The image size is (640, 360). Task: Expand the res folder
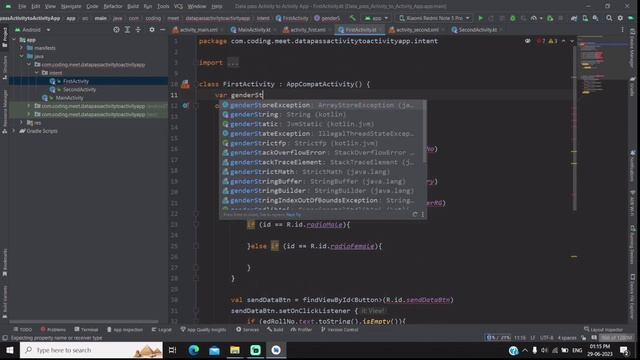(21, 122)
